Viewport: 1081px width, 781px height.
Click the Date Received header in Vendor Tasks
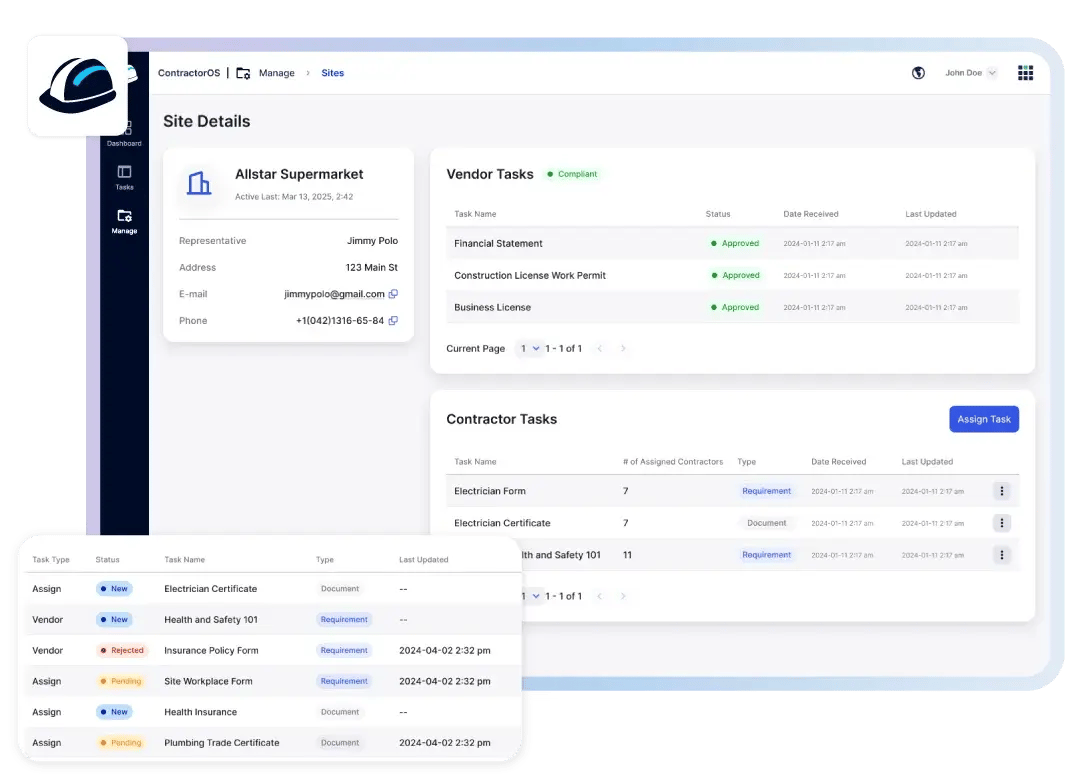pos(811,214)
